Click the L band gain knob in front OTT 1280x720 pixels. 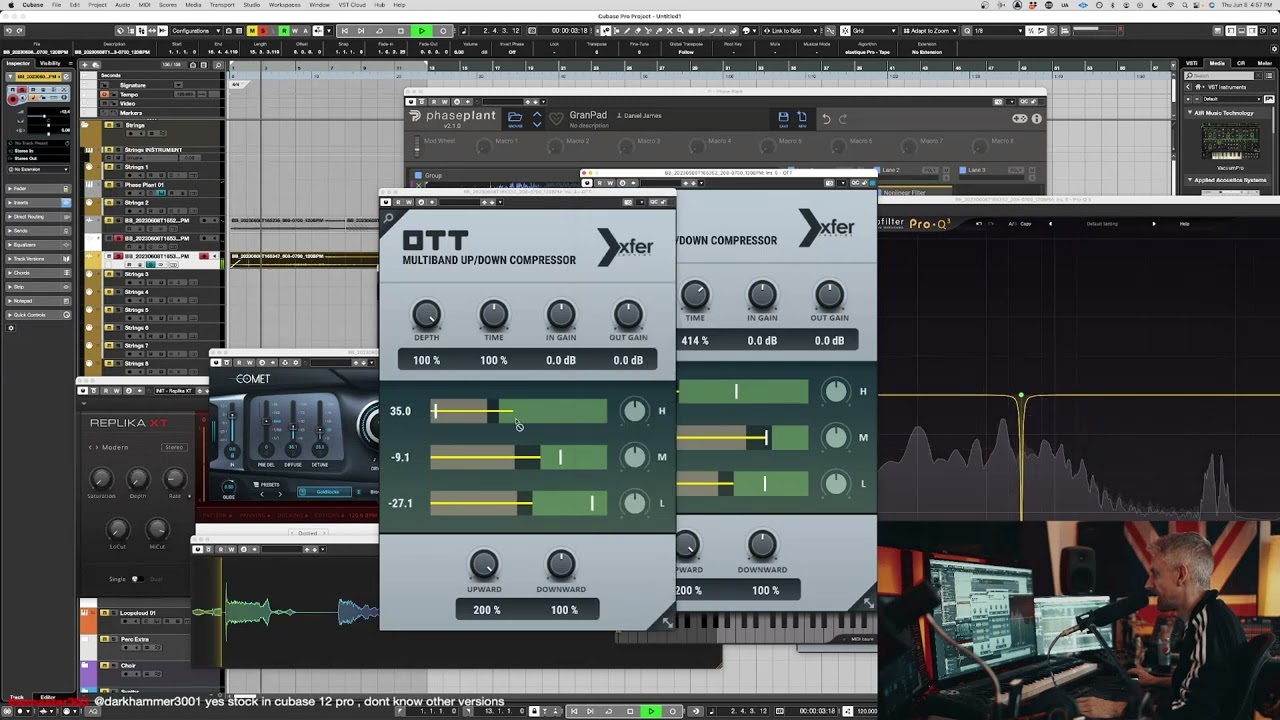634,503
